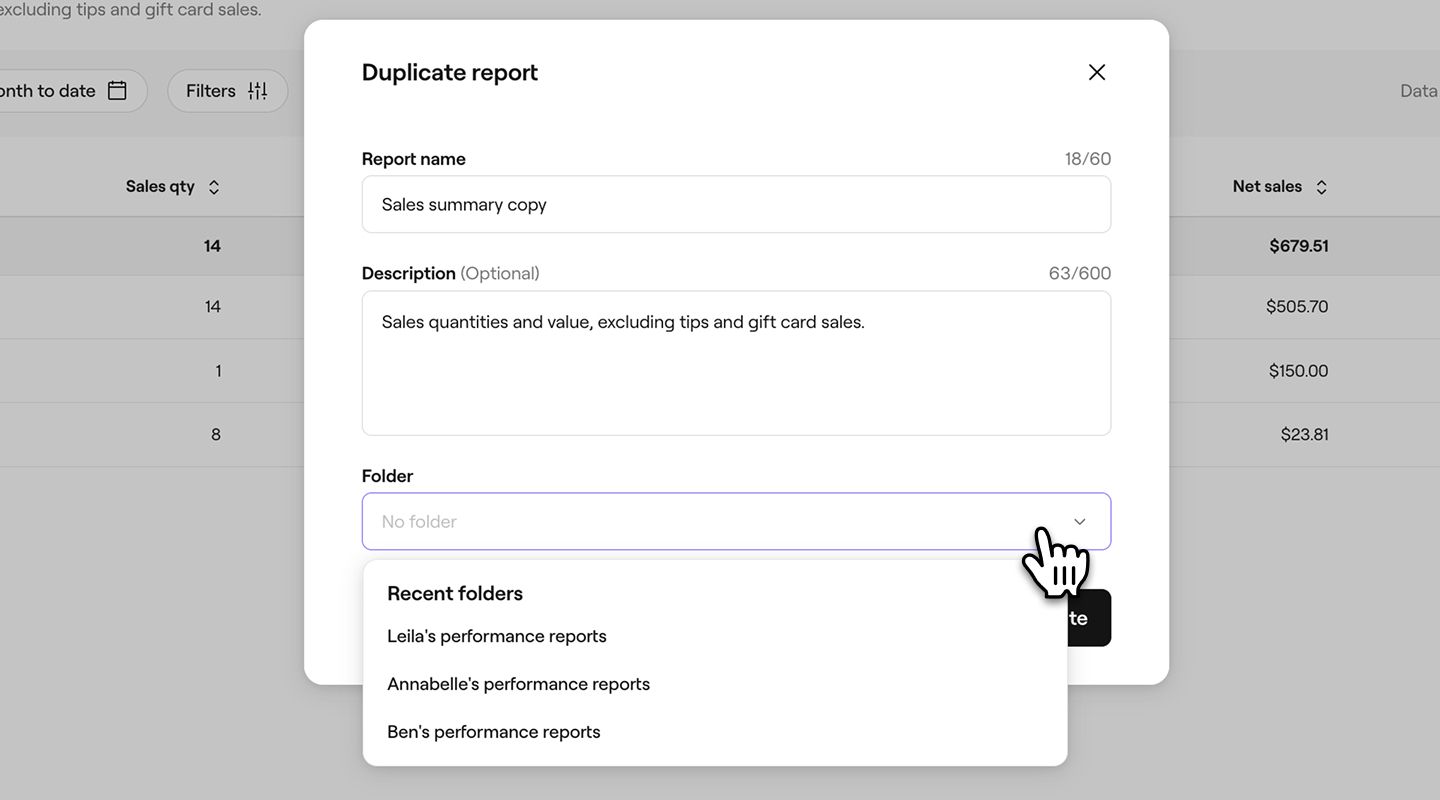Screen dimensions: 1440x800
Task: Pick Ben's performance reports folder
Action: pyautogui.click(x=494, y=732)
